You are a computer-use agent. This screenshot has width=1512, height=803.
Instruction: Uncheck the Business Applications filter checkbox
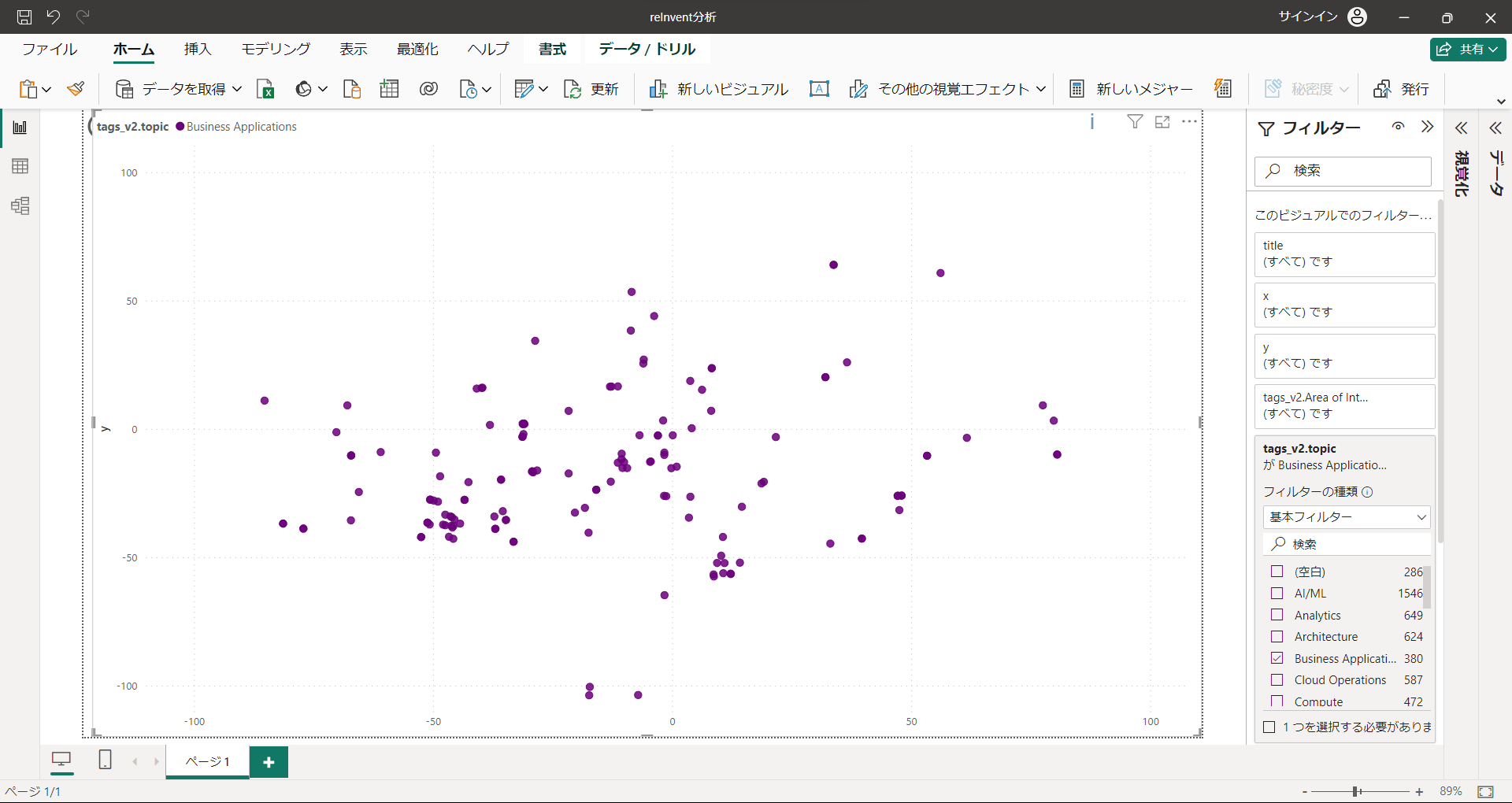coord(1277,658)
